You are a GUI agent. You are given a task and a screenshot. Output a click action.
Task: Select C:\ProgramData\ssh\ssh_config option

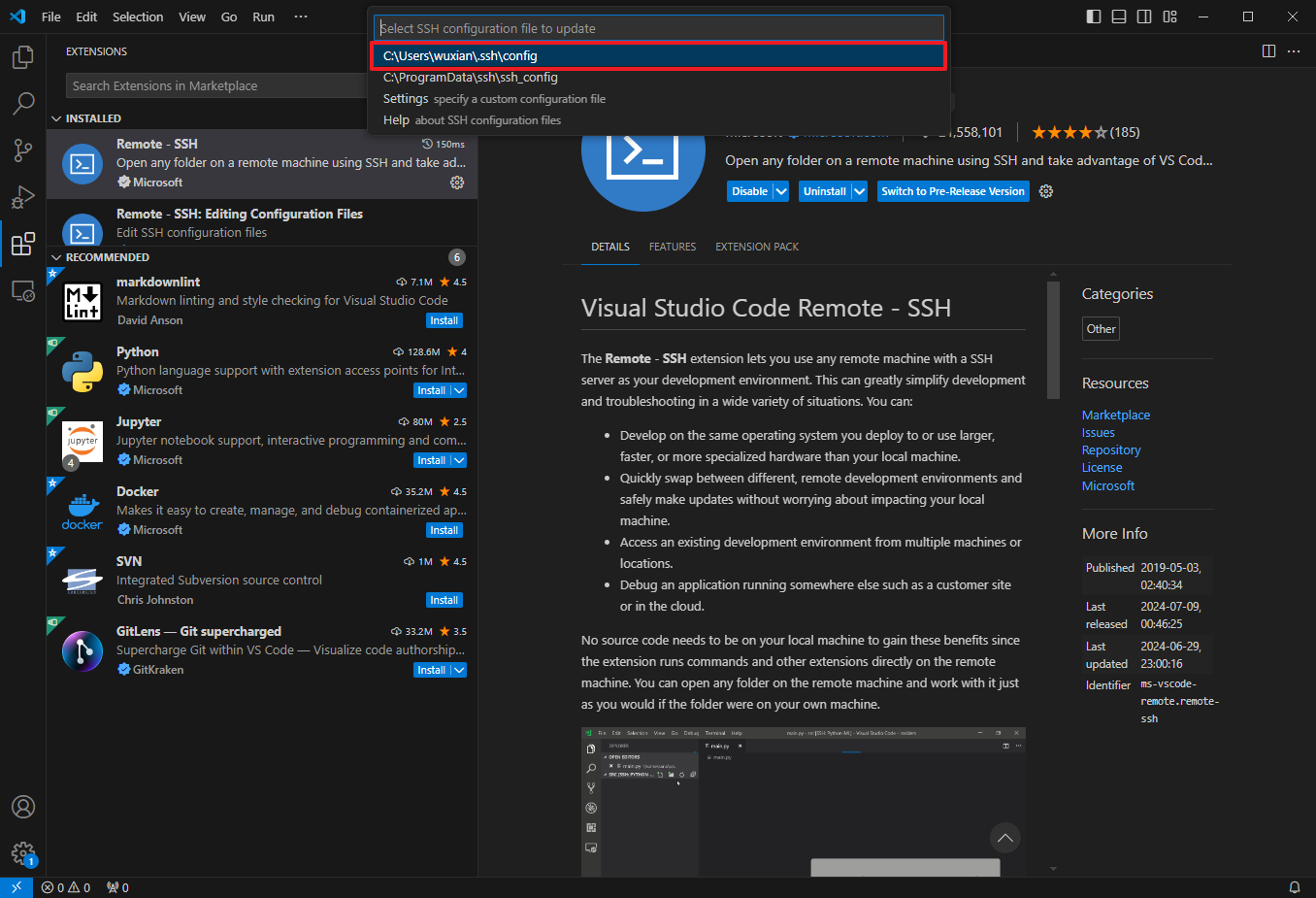click(x=659, y=78)
